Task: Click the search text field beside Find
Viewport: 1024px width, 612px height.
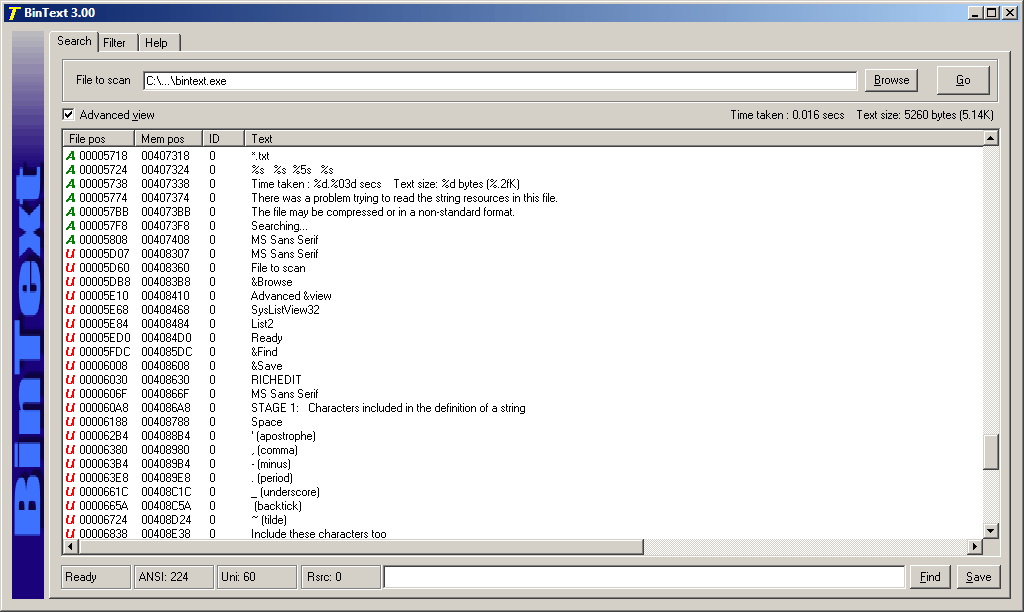Action: click(x=645, y=577)
